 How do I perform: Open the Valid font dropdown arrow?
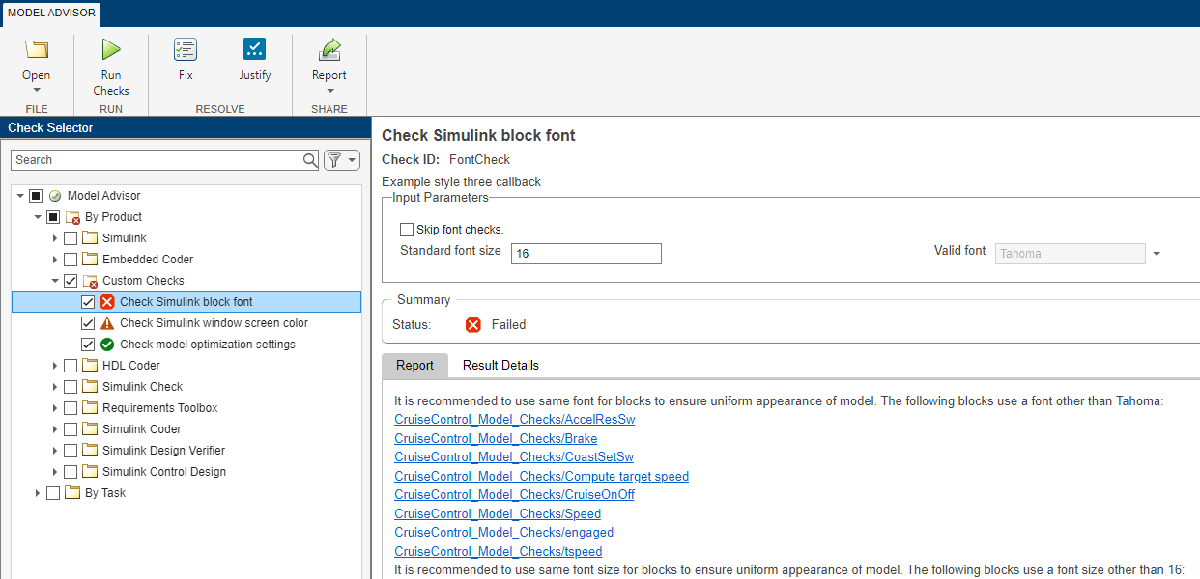tap(1156, 254)
